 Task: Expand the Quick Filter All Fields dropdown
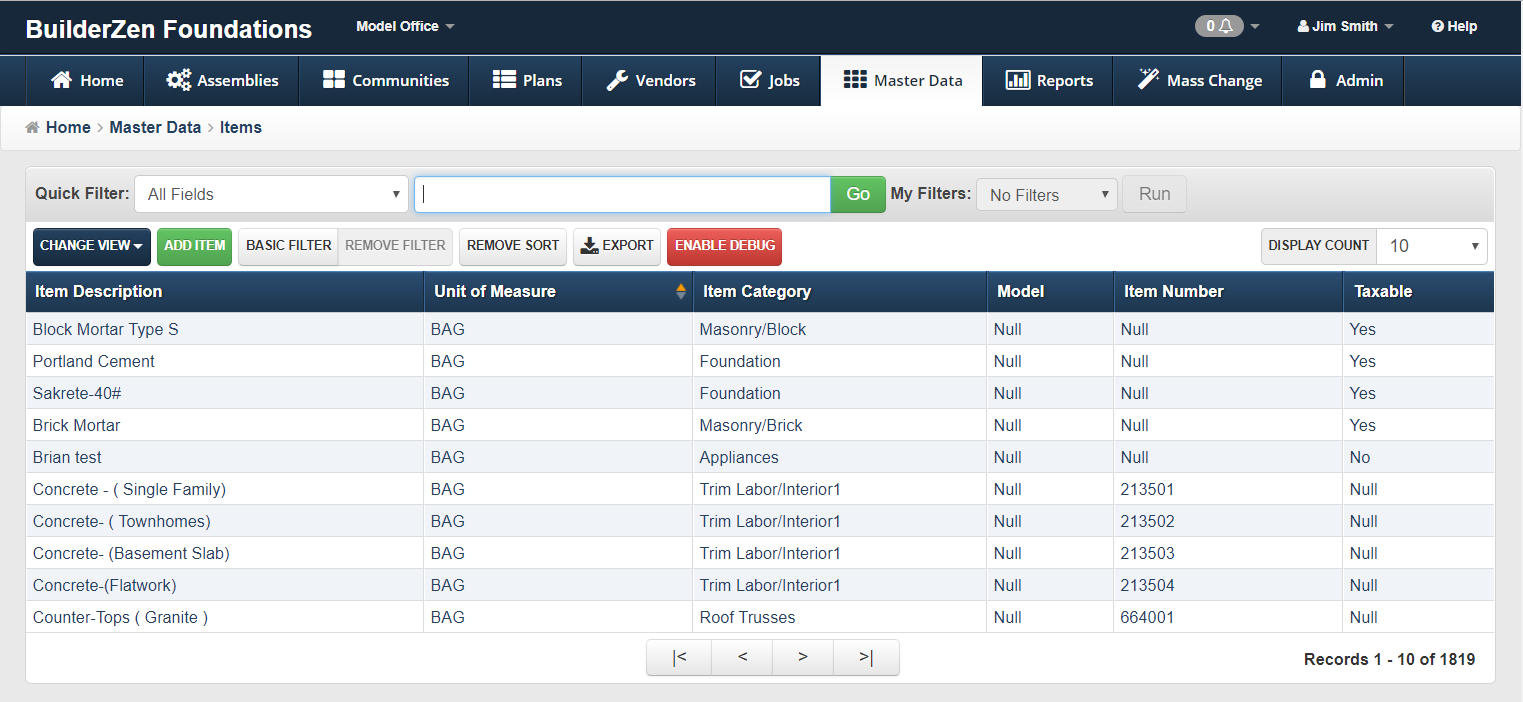[271, 195]
